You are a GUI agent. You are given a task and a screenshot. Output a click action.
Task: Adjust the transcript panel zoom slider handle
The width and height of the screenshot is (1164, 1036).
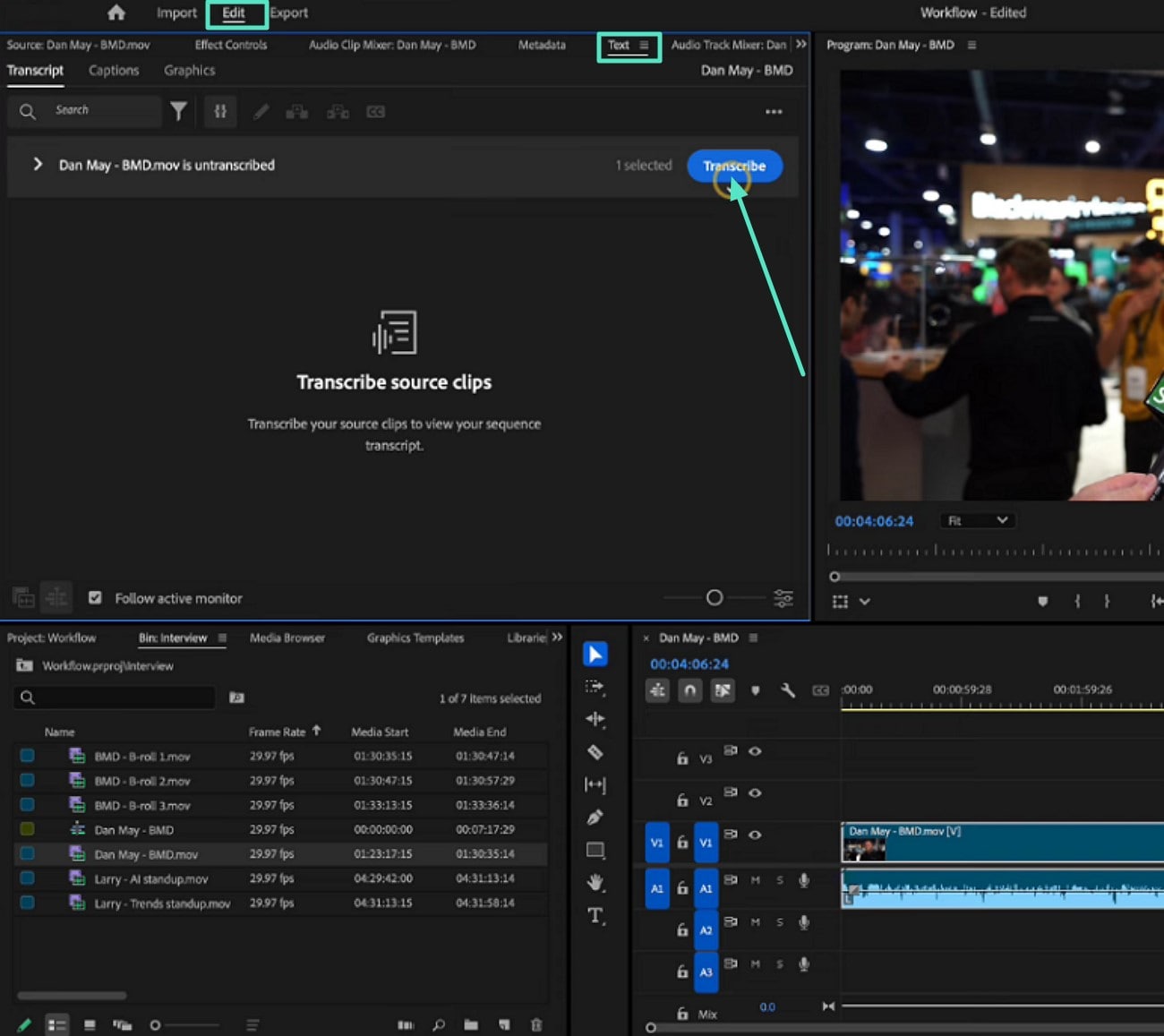click(x=715, y=597)
